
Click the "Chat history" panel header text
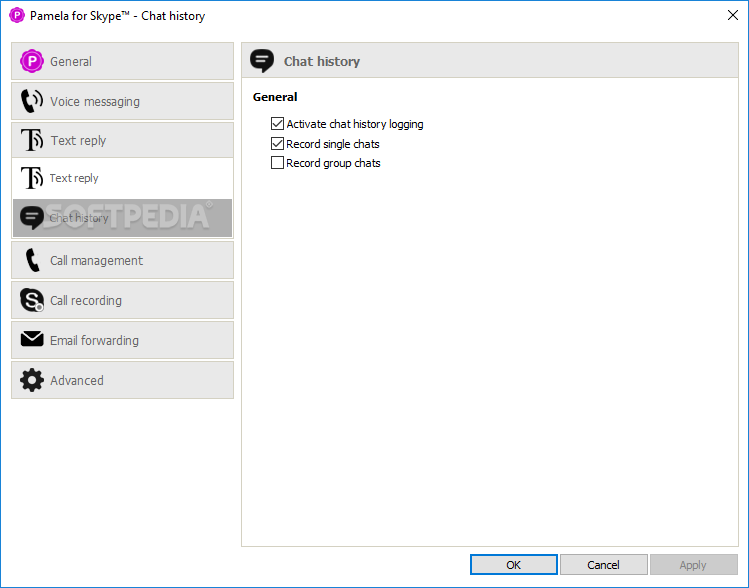pos(322,61)
